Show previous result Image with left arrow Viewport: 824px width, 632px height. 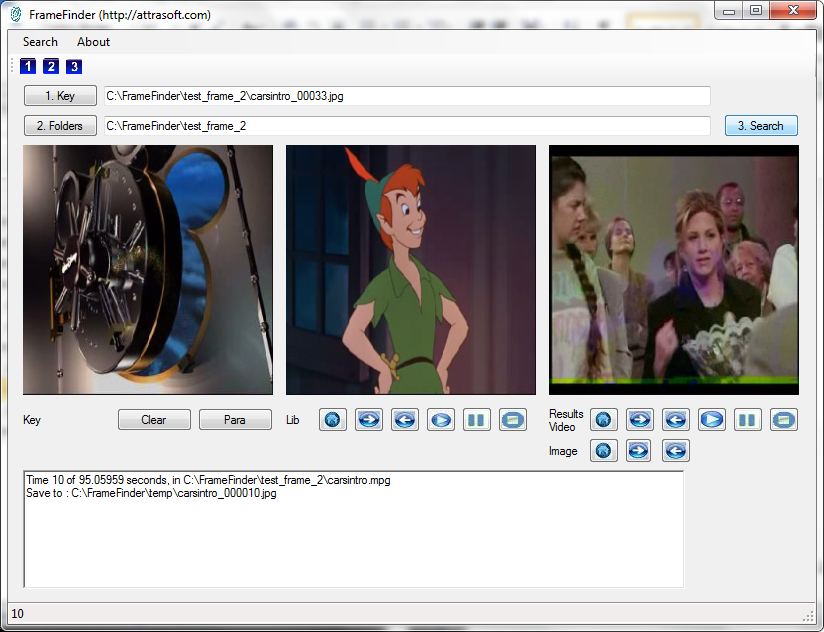(x=676, y=451)
